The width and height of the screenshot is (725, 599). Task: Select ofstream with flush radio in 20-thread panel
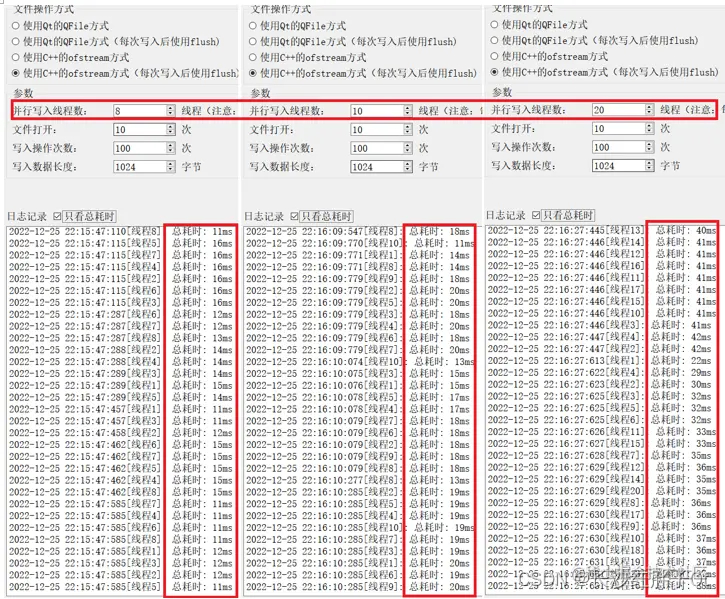[494, 72]
